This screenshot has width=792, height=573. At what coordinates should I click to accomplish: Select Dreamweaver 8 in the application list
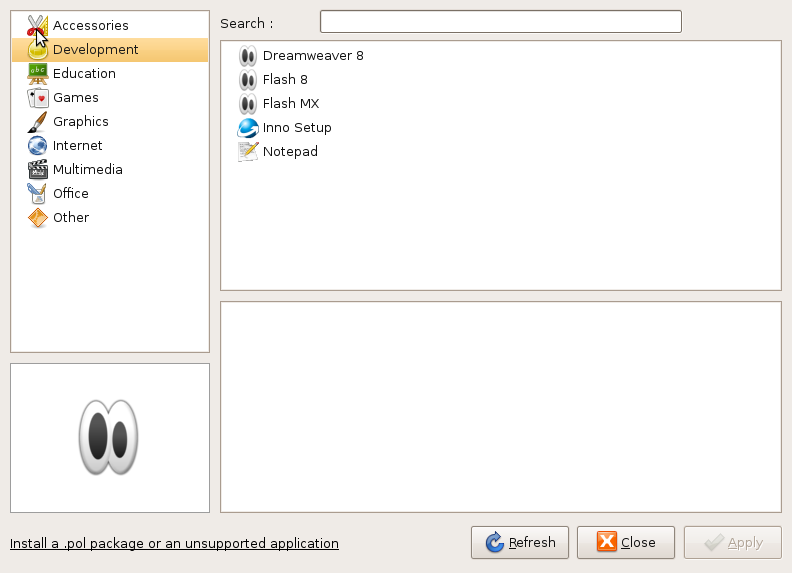[313, 56]
